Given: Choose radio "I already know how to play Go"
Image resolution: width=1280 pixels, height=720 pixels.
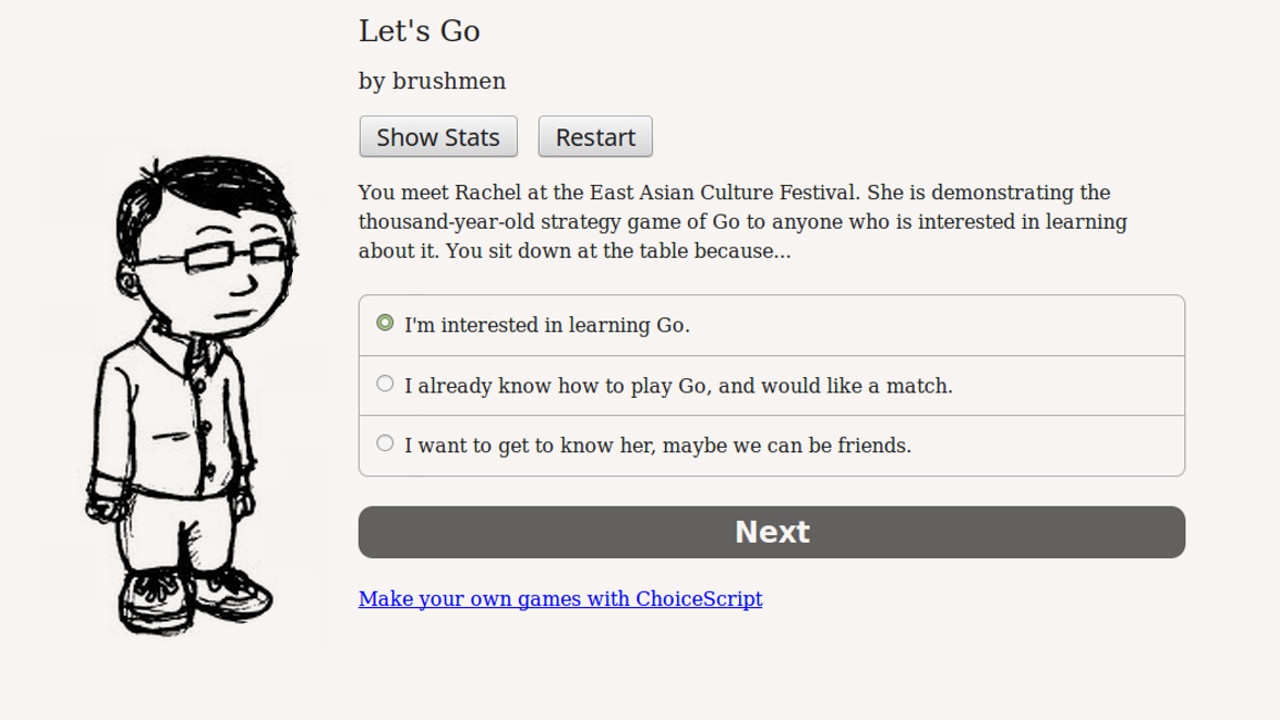Looking at the screenshot, I should [385, 383].
